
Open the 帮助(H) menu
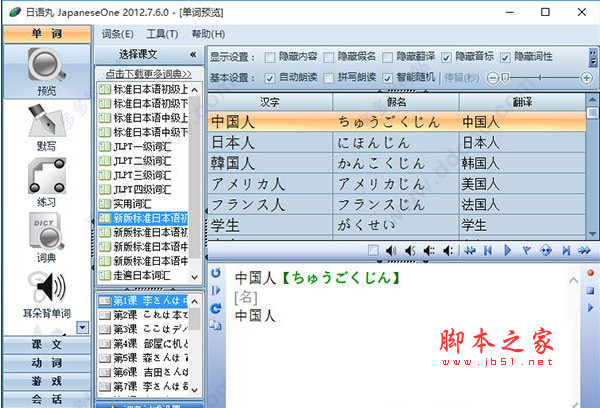(208, 34)
